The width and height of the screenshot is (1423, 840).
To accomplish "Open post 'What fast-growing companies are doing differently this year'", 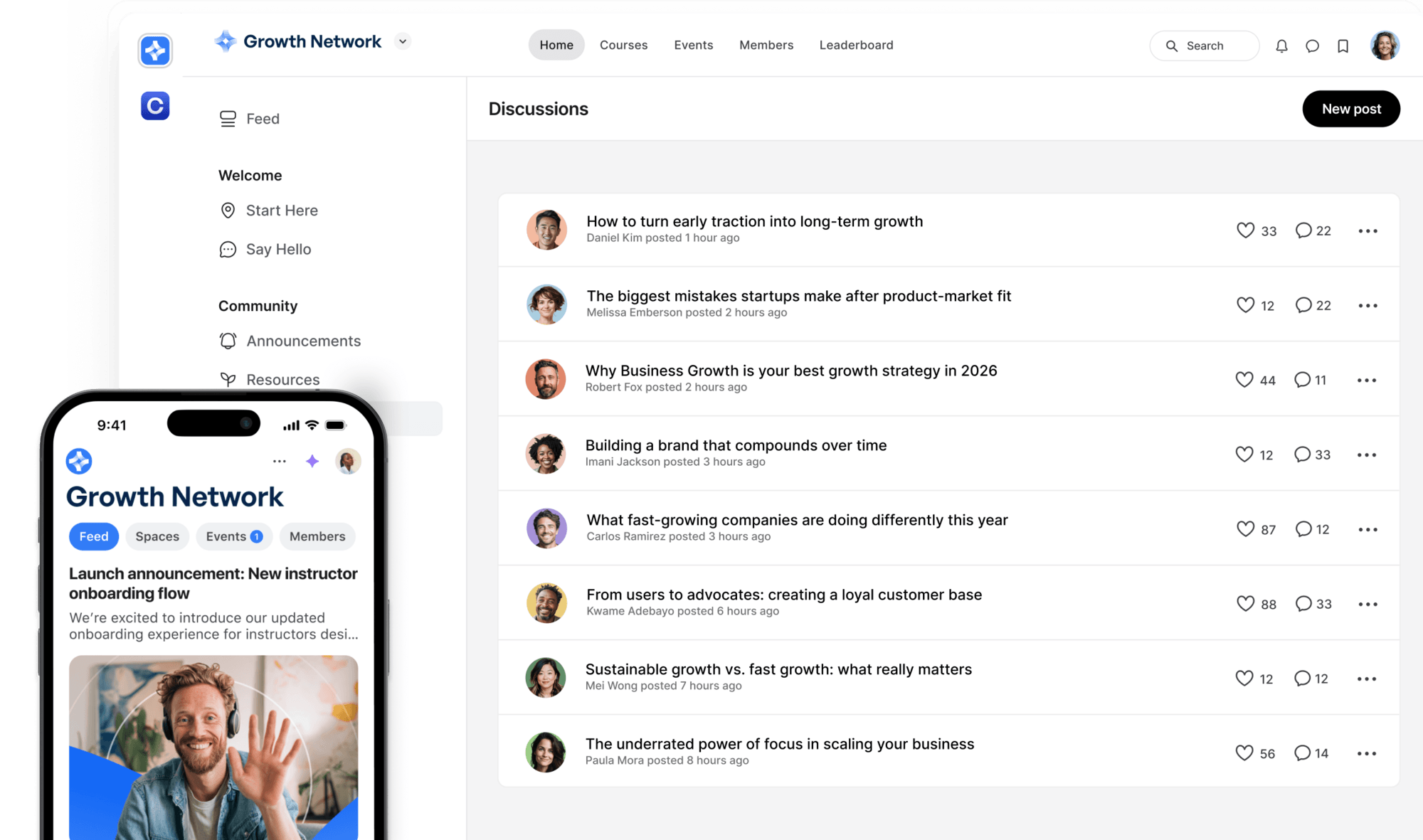I will tap(797, 520).
